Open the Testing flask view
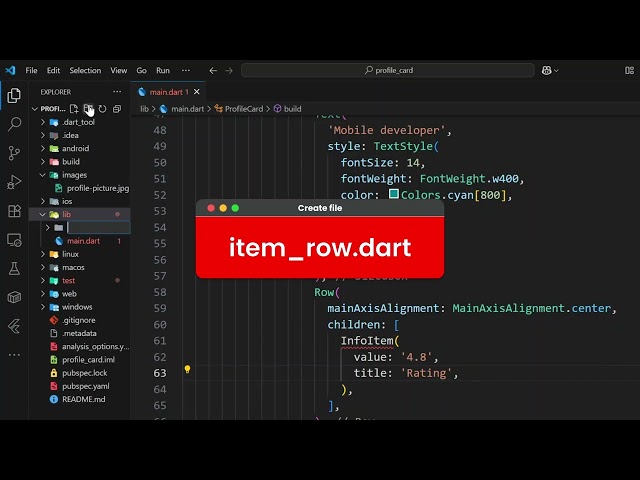The height and width of the screenshot is (480, 640). tap(14, 269)
